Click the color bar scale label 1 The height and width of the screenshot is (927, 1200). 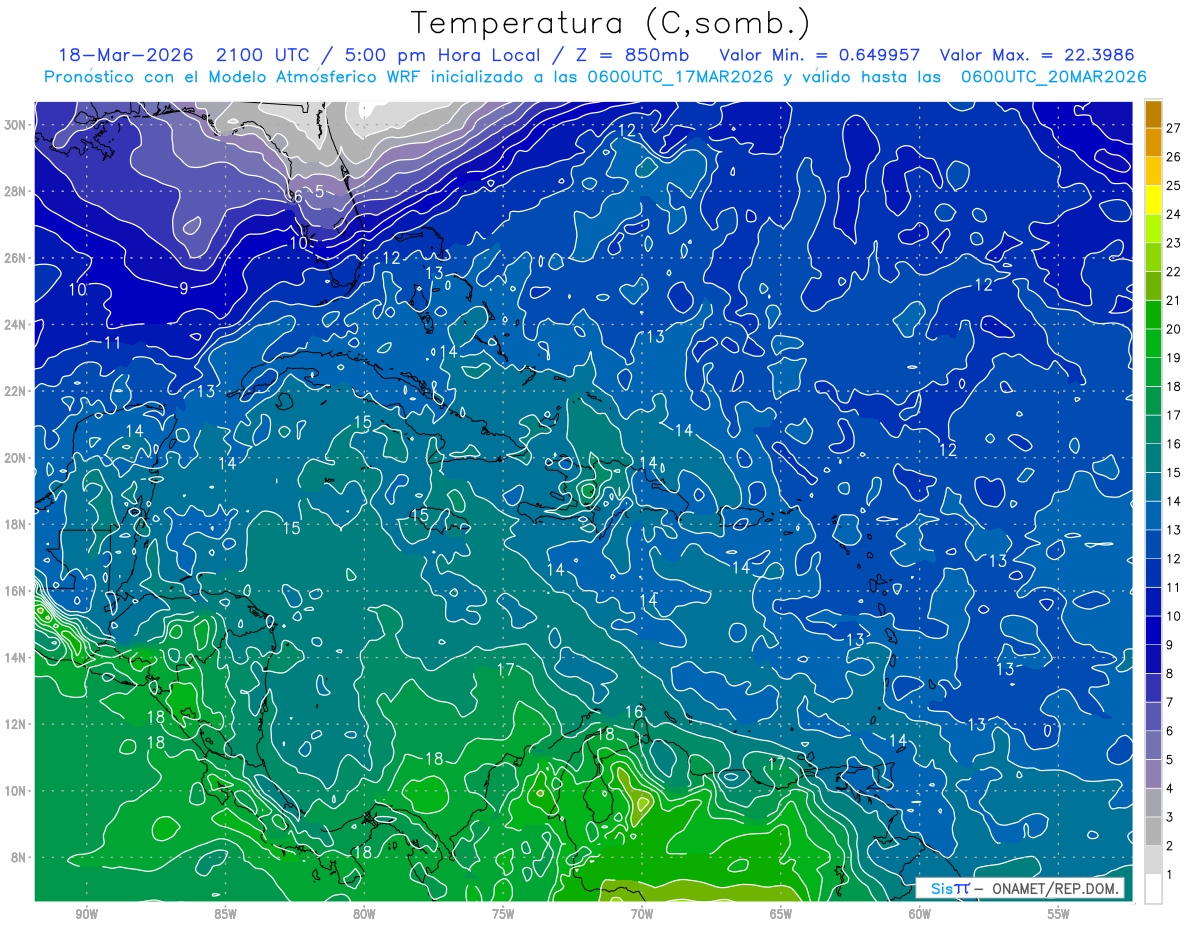(1171, 875)
